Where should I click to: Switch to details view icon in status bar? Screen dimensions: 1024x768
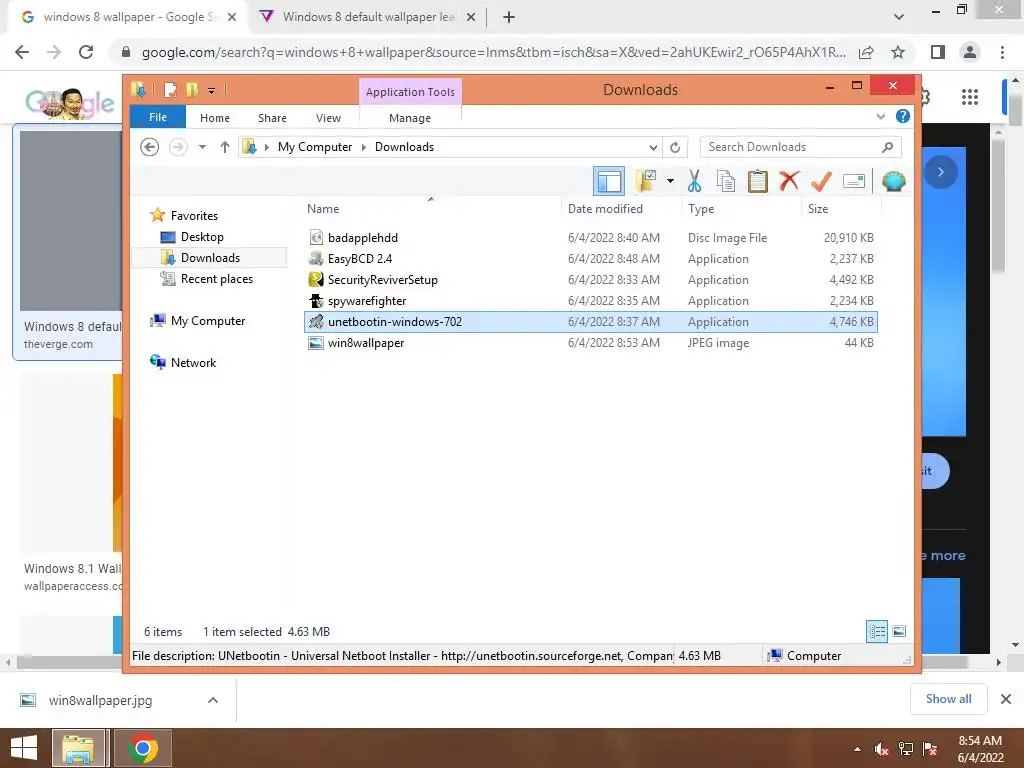tap(876, 631)
